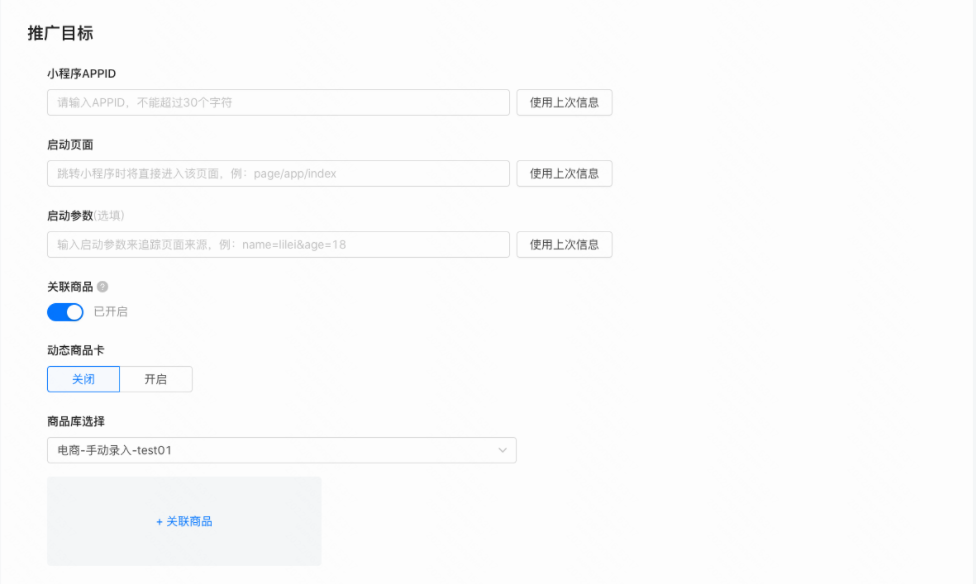
Task: Click the 动态商品卡 label
Action: [x=76, y=351]
